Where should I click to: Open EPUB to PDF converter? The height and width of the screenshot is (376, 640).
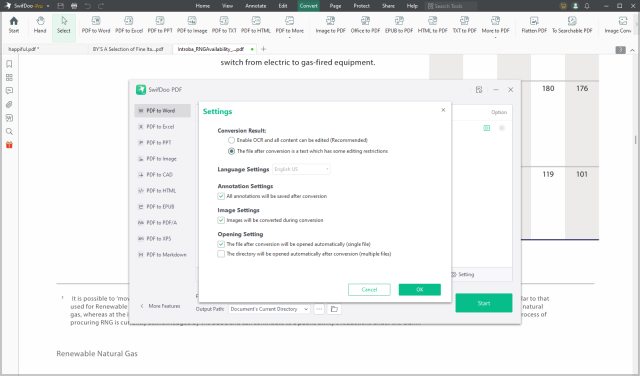(x=399, y=25)
